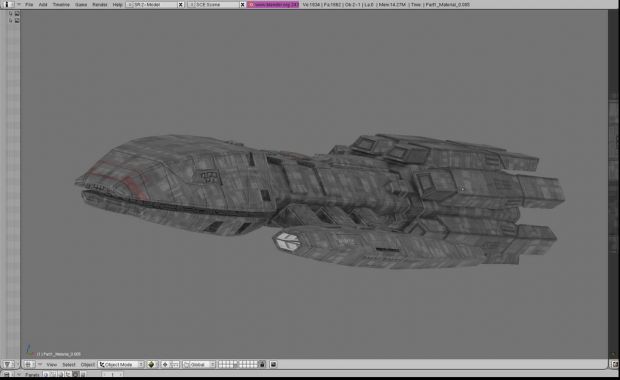The width and height of the screenshot is (620, 380).
Task: Open the 3D view's Select menu
Action: pos(68,364)
